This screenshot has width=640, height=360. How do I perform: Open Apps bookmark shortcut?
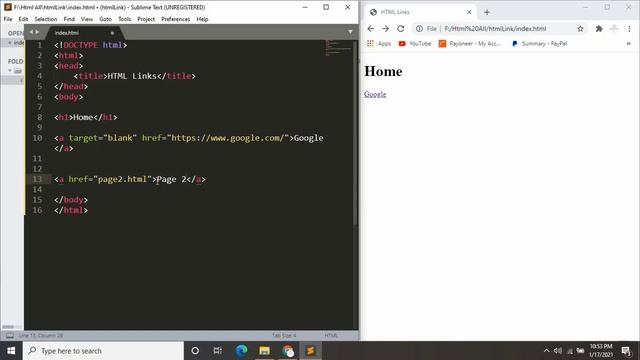click(379, 44)
